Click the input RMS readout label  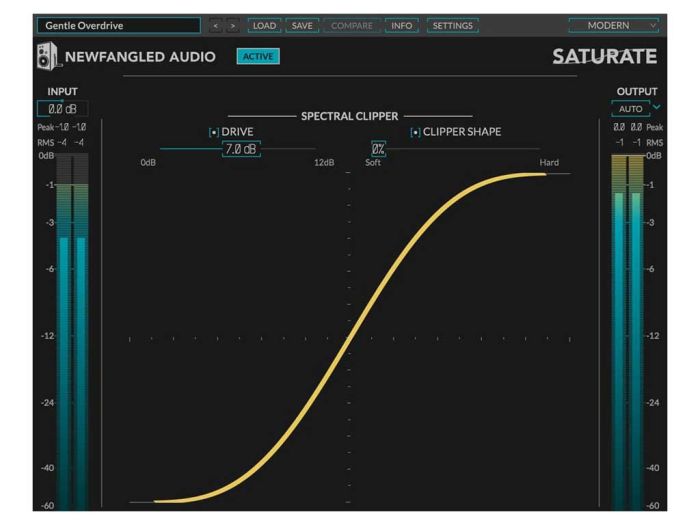(x=46, y=143)
